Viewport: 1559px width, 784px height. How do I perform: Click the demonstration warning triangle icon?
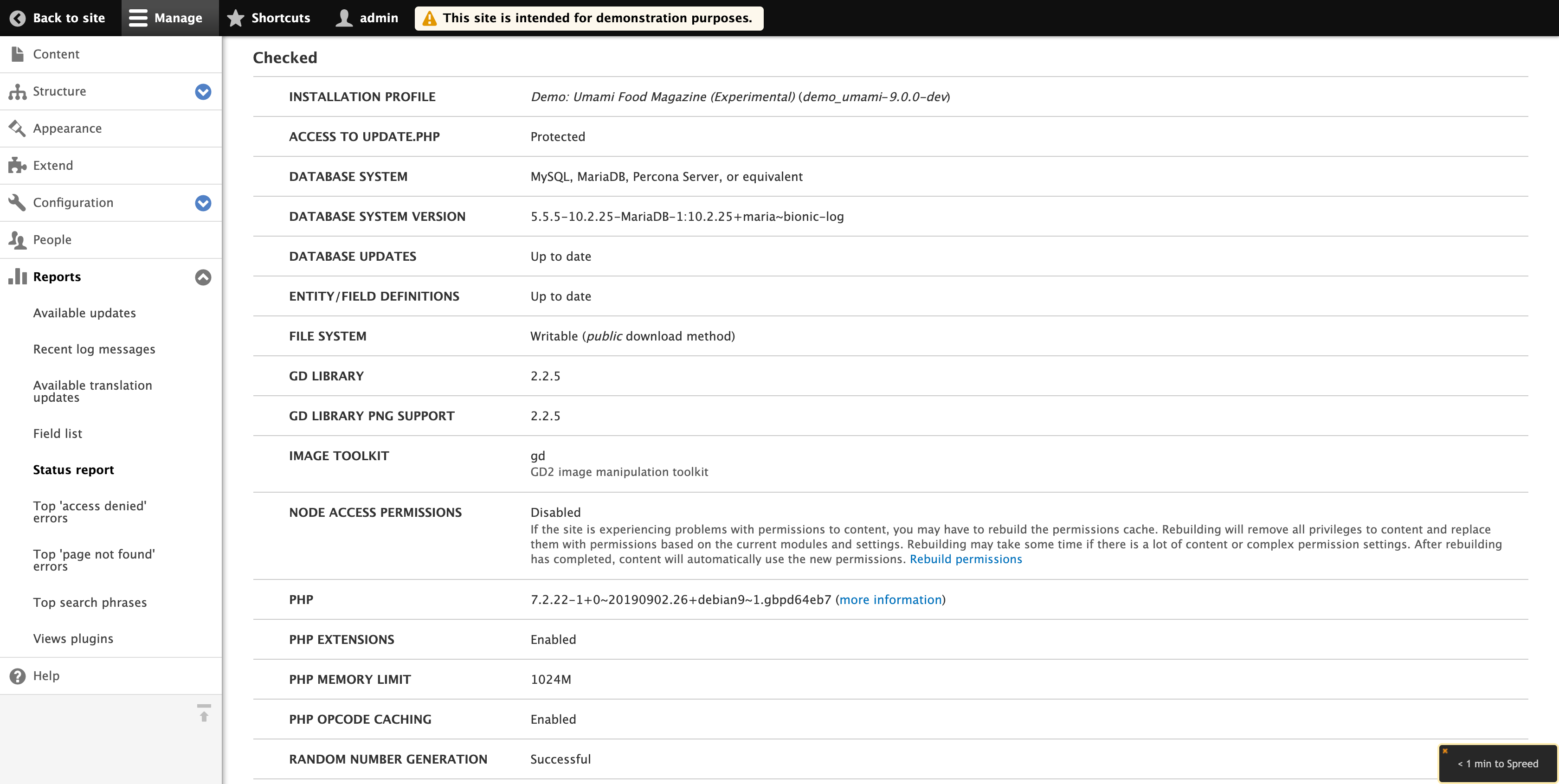point(429,19)
